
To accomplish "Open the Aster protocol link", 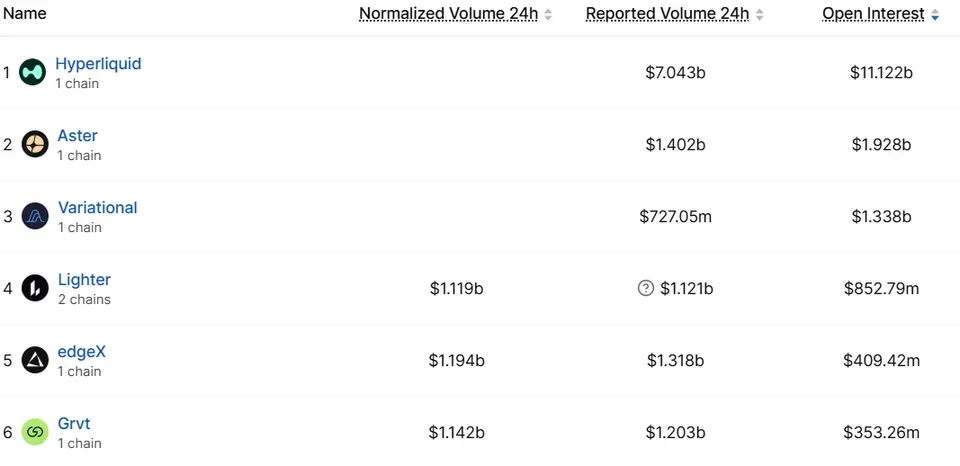I will (x=77, y=135).
